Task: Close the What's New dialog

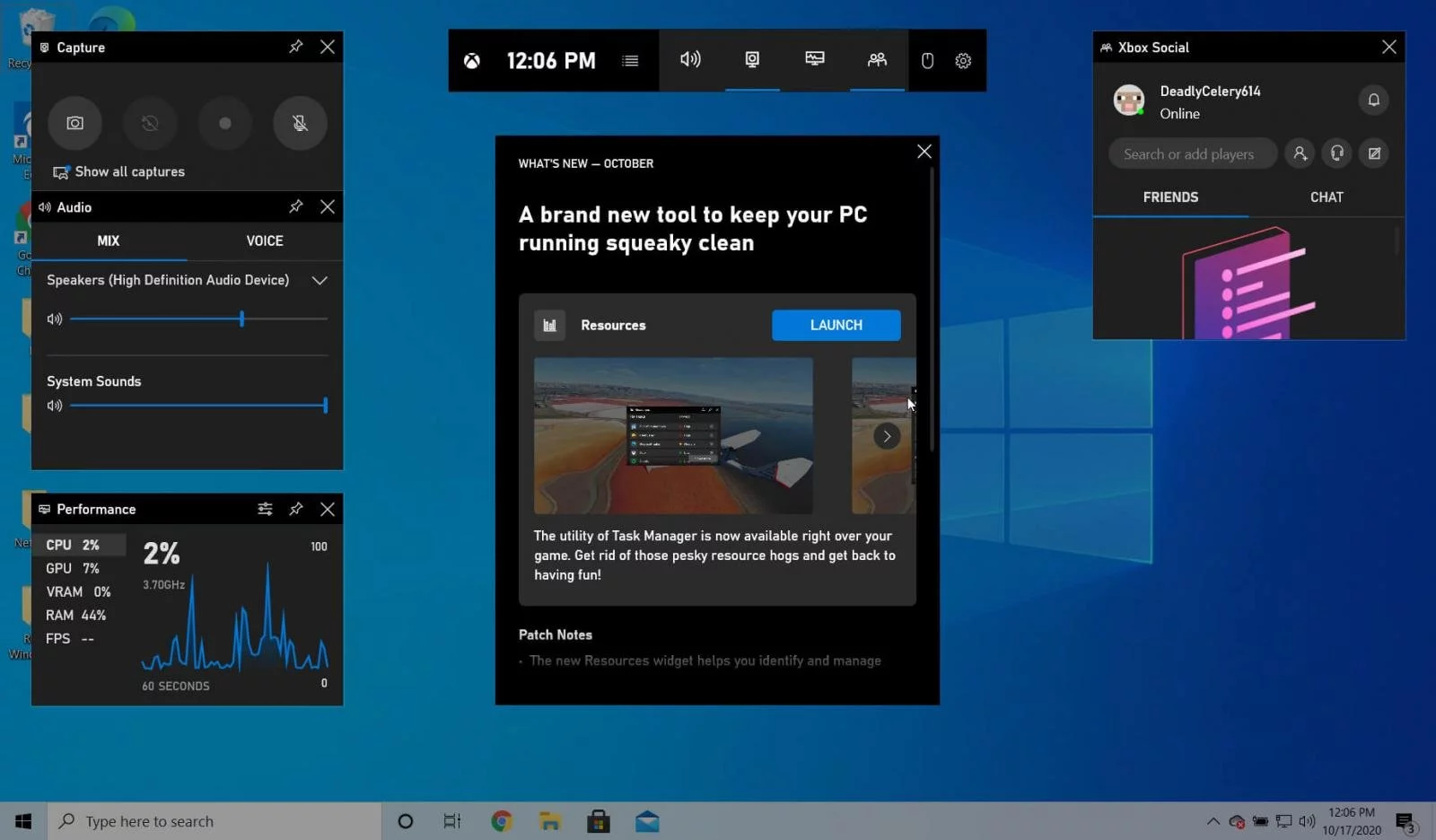Action: pyautogui.click(x=924, y=152)
